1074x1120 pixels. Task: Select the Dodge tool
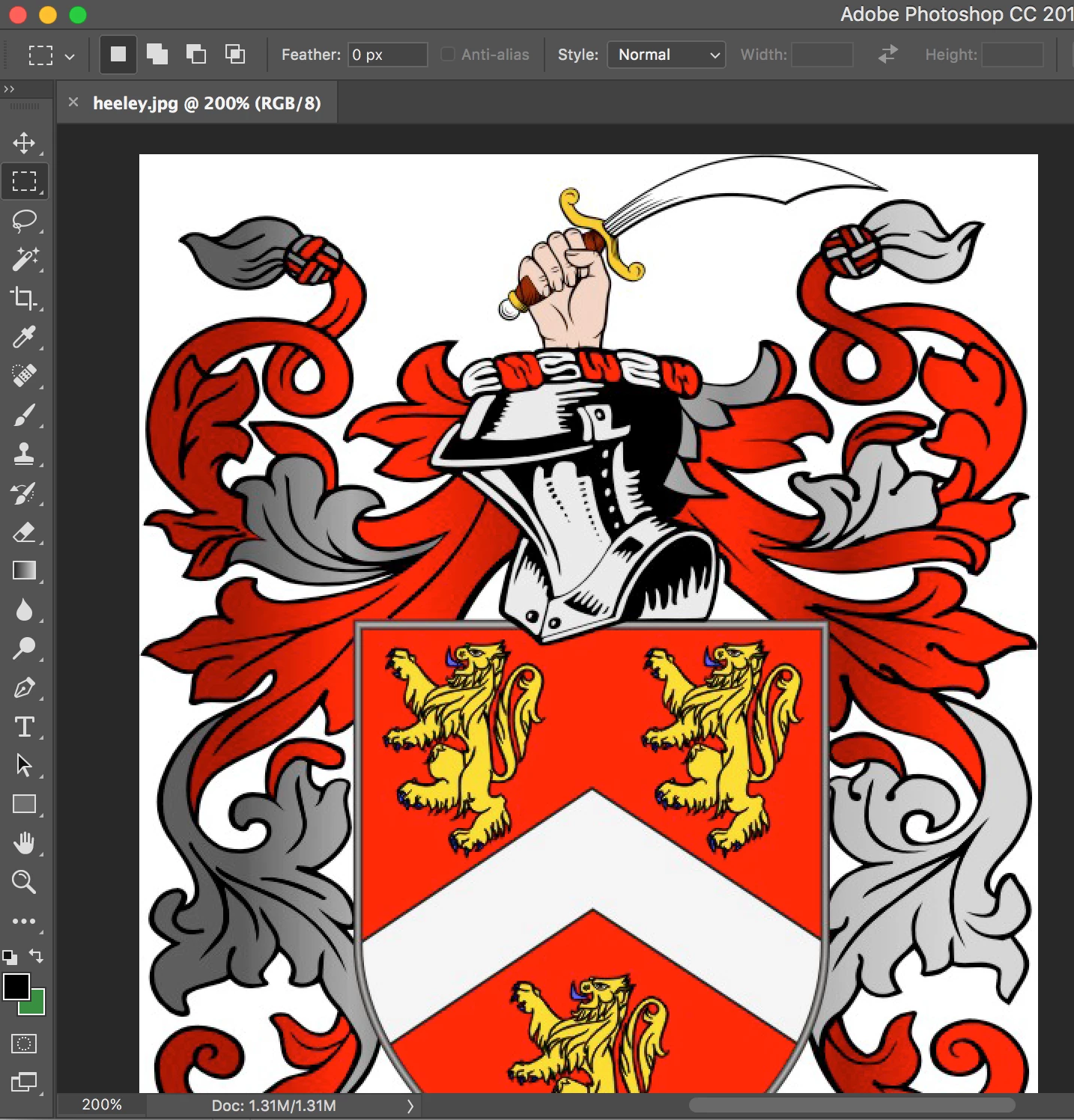24,648
